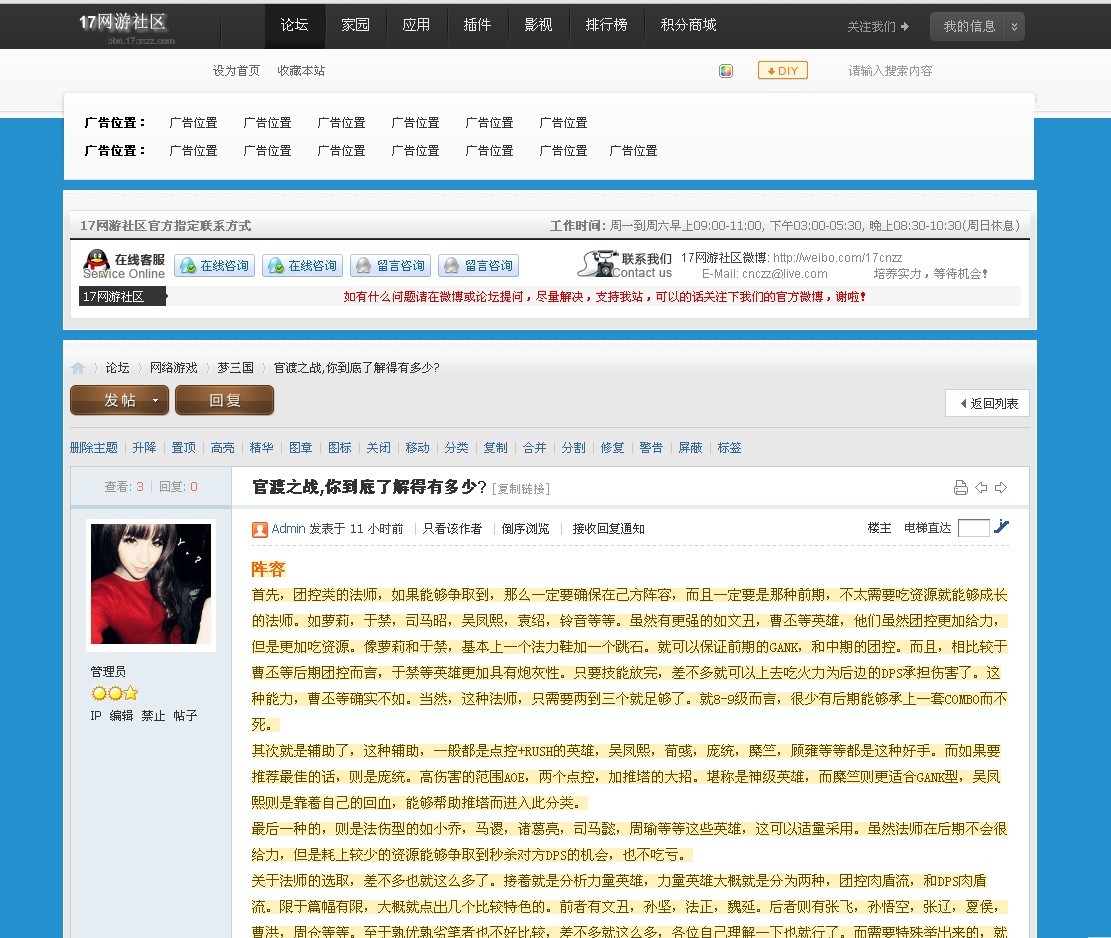Viewport: 1111px width, 938px height.
Task: Click 帖子 under the admin avatar
Action: point(186,716)
